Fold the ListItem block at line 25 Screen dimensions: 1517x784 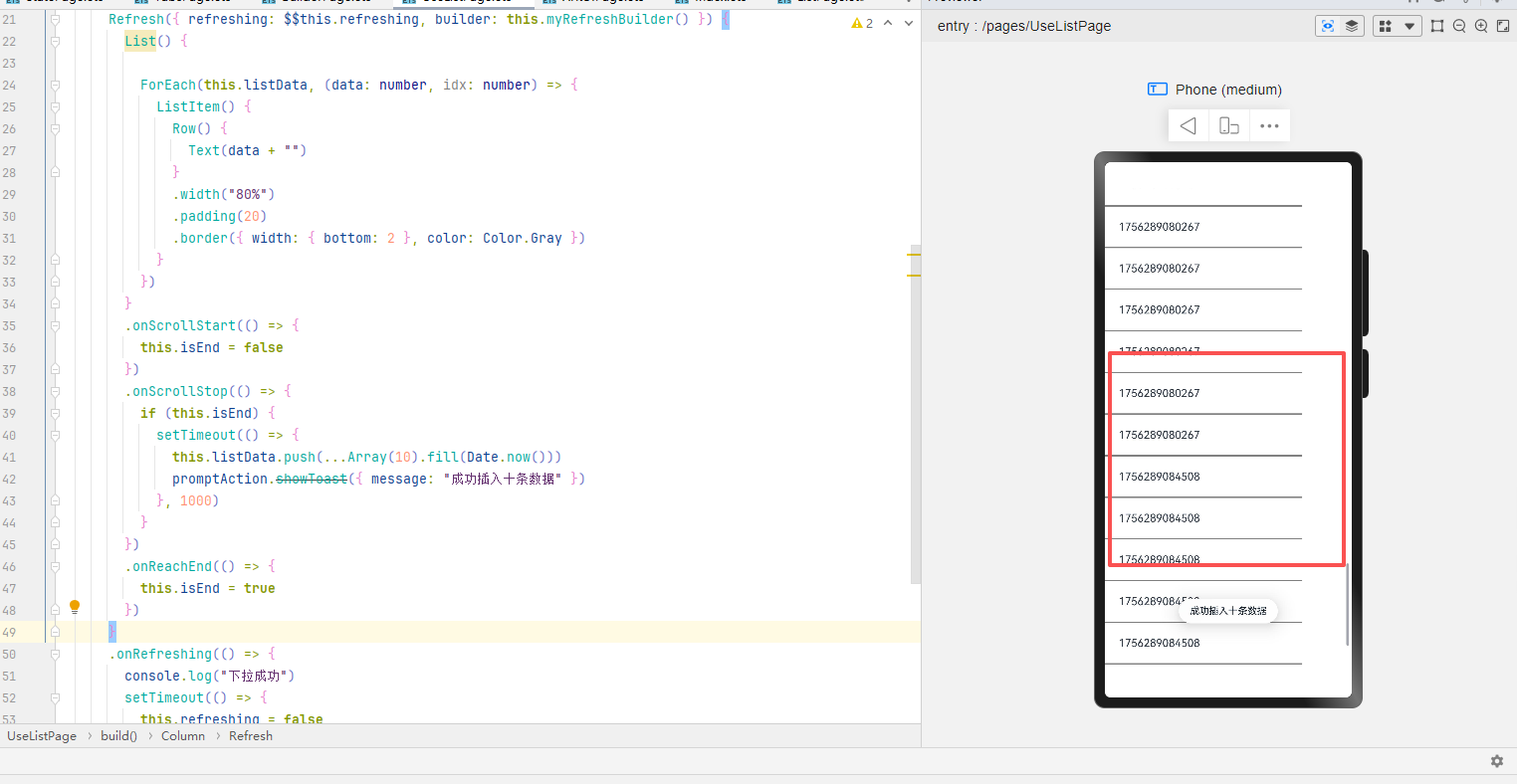coord(55,107)
